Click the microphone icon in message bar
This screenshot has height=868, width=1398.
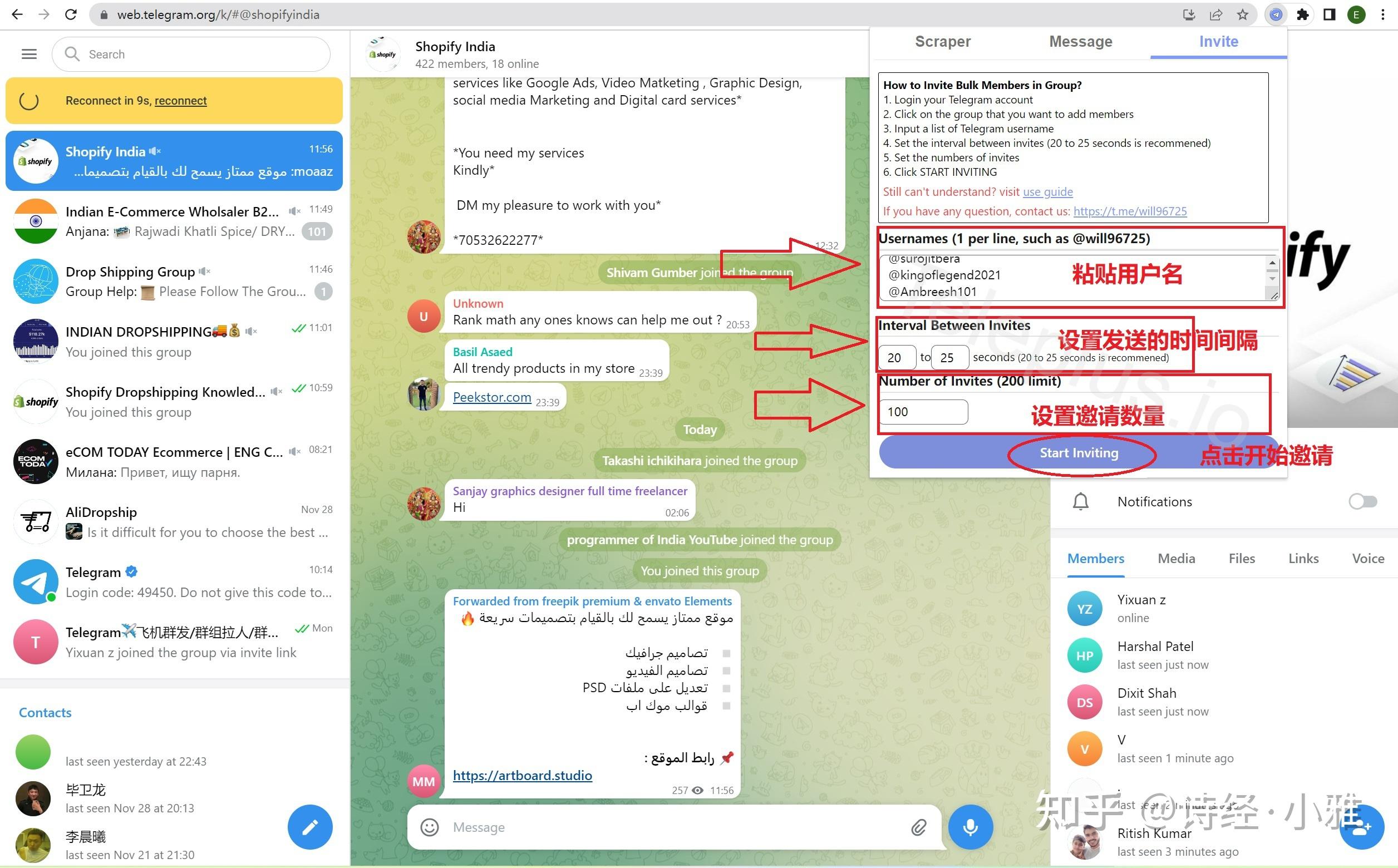(969, 827)
